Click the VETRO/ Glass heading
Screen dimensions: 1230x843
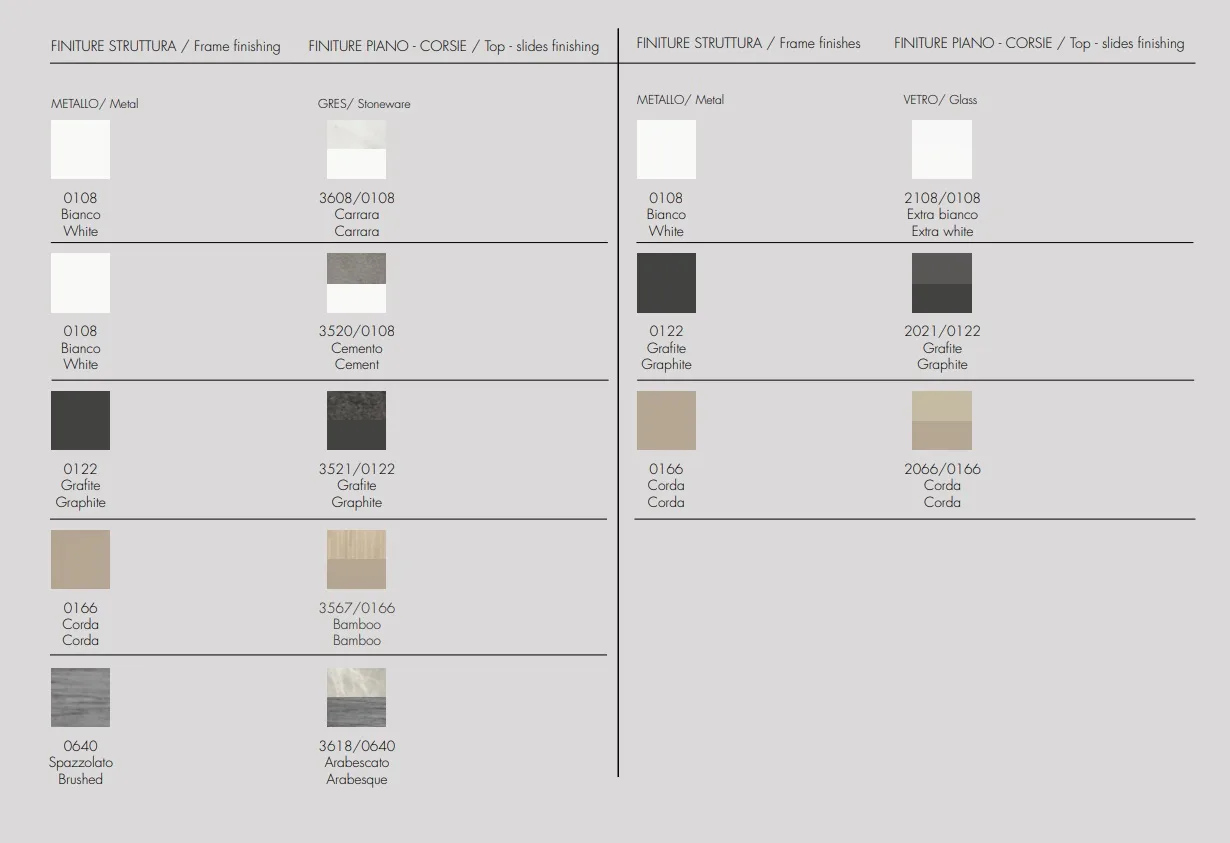pos(940,100)
